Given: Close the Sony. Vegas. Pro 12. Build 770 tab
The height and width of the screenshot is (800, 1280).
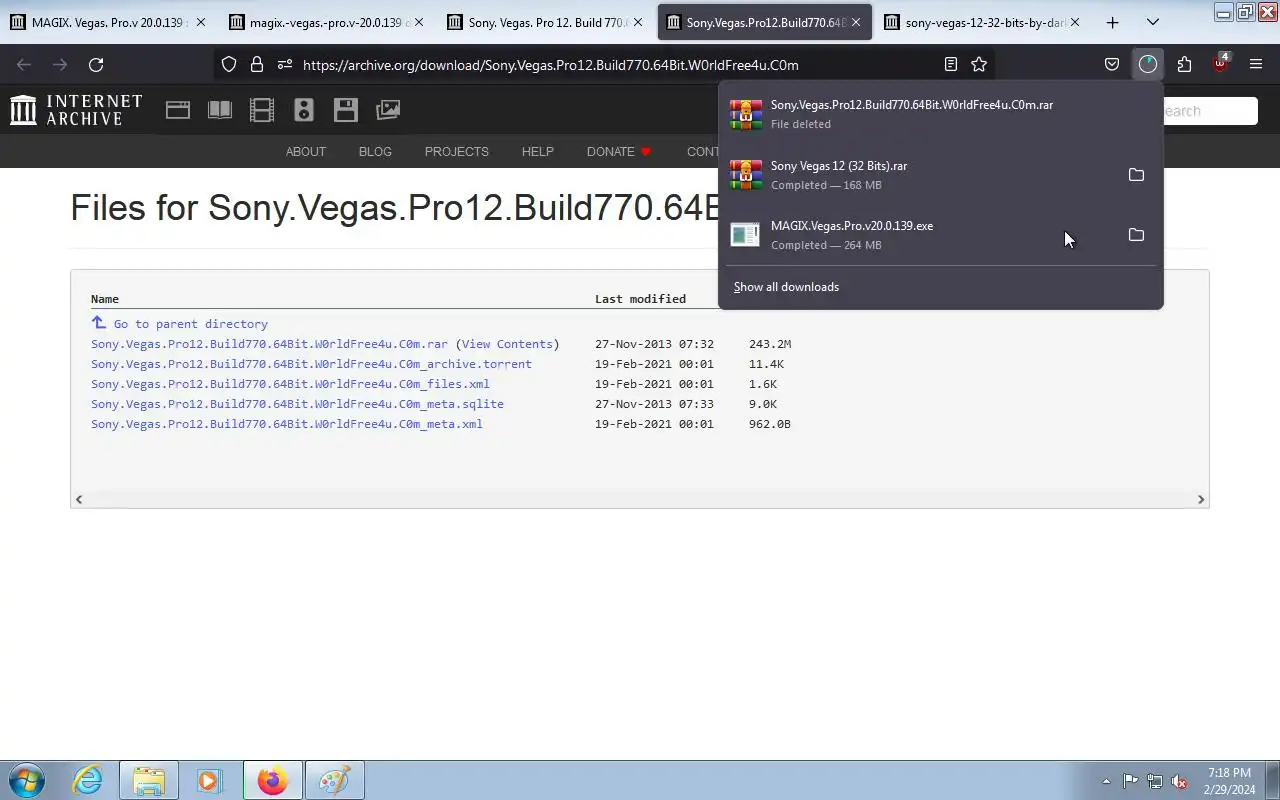Looking at the screenshot, I should [638, 22].
